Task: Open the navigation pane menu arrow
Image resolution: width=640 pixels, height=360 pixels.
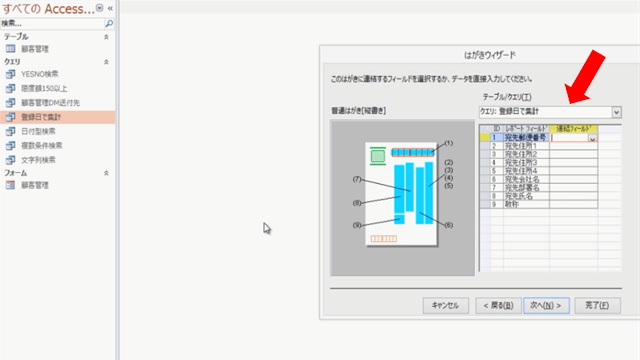Action: pos(100,8)
